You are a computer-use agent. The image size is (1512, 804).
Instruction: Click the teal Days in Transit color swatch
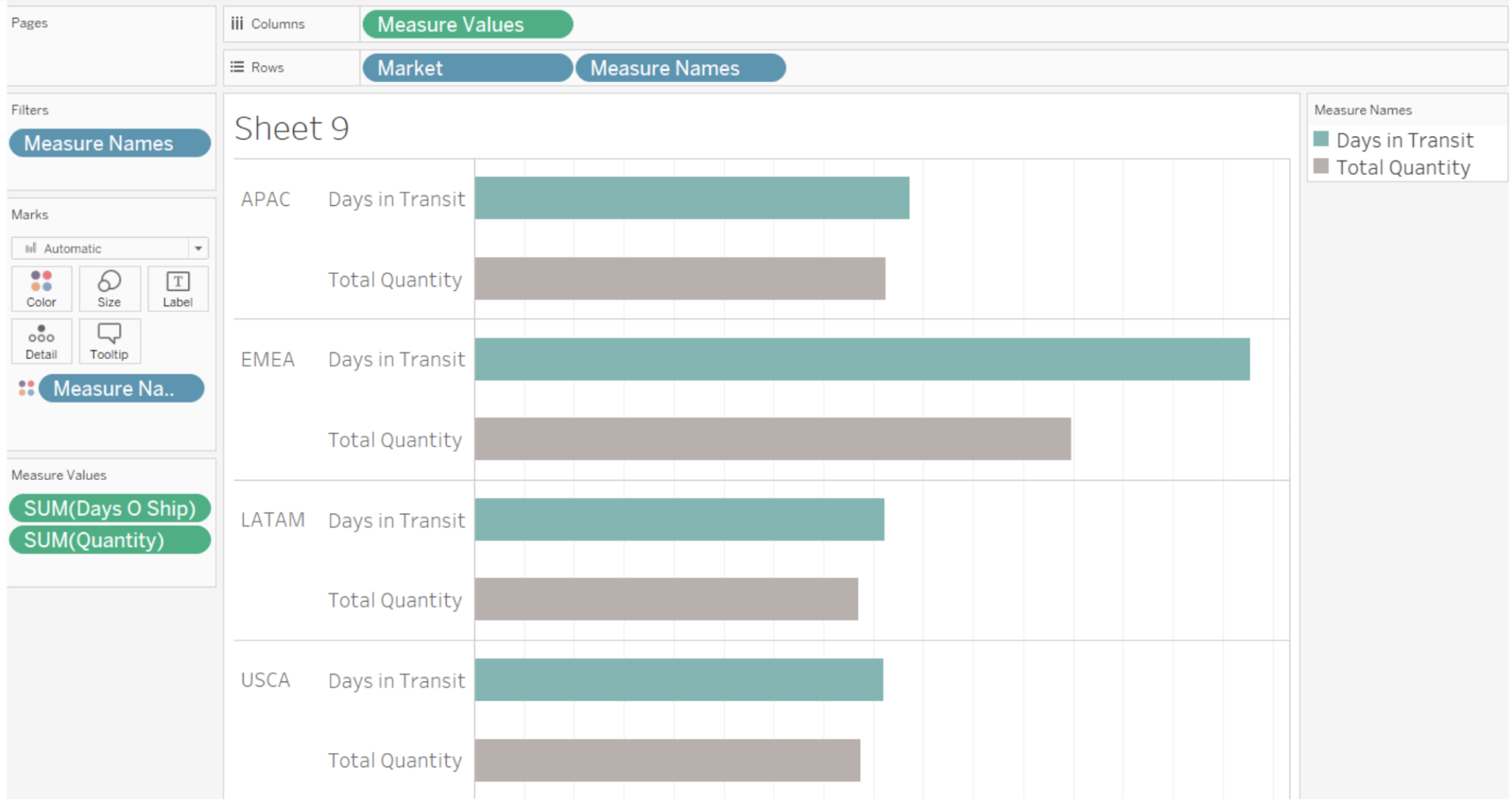tap(1321, 140)
